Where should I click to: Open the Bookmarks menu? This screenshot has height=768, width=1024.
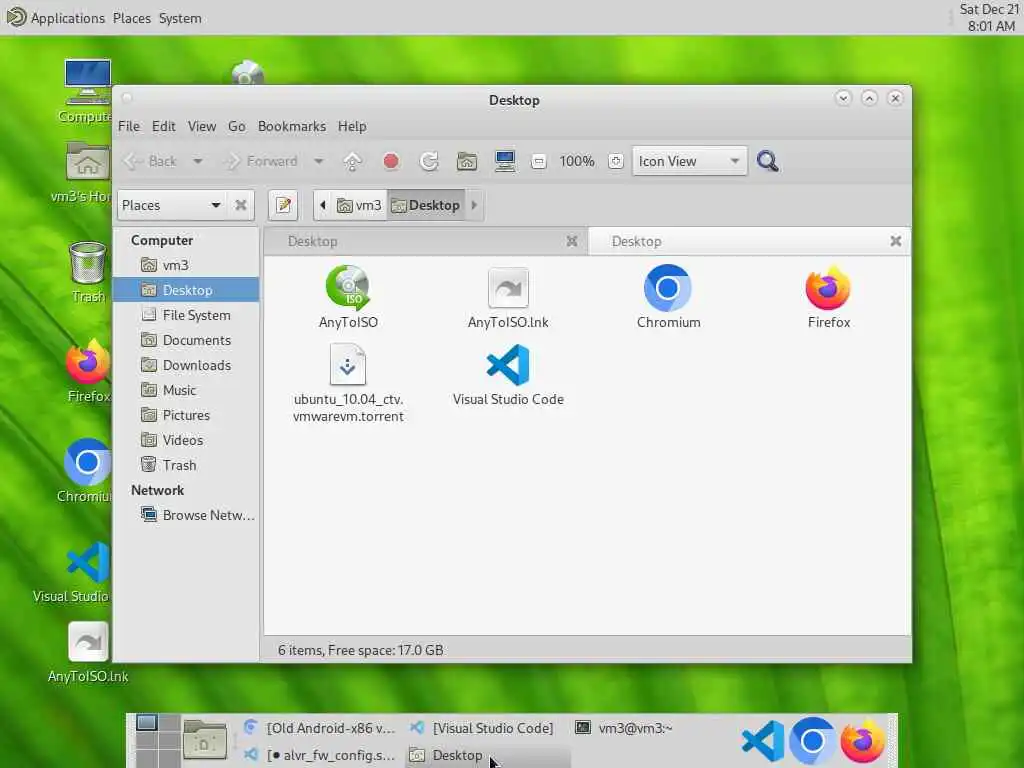(291, 126)
